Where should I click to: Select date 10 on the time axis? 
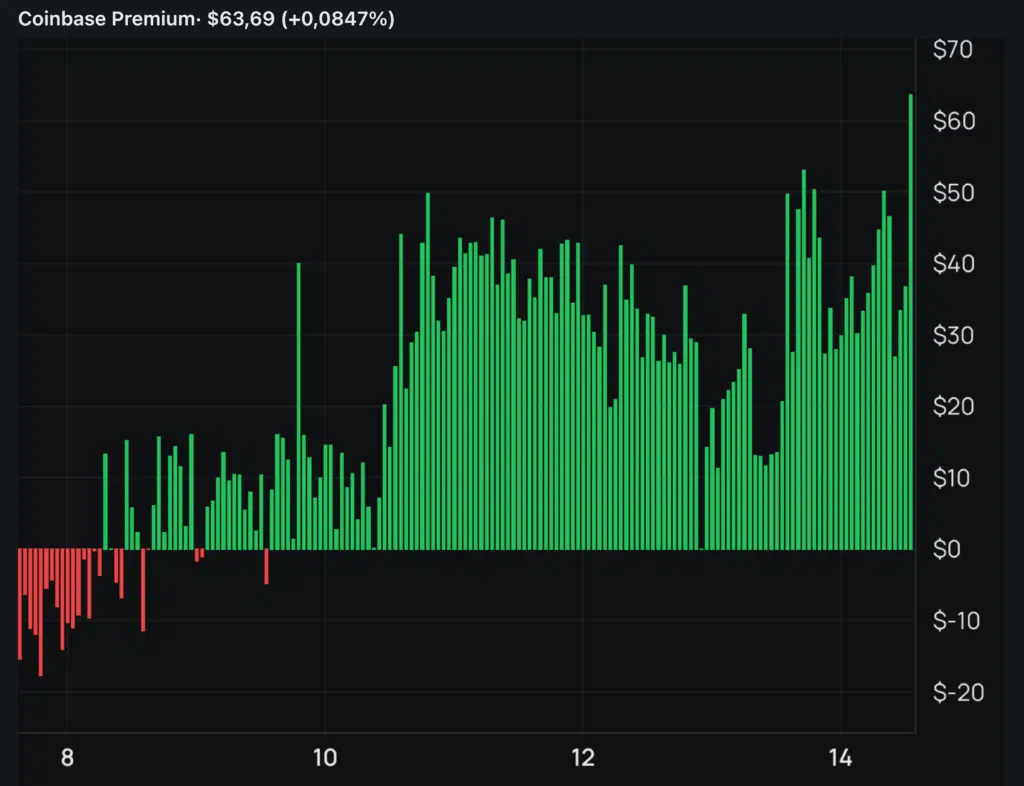pos(325,758)
